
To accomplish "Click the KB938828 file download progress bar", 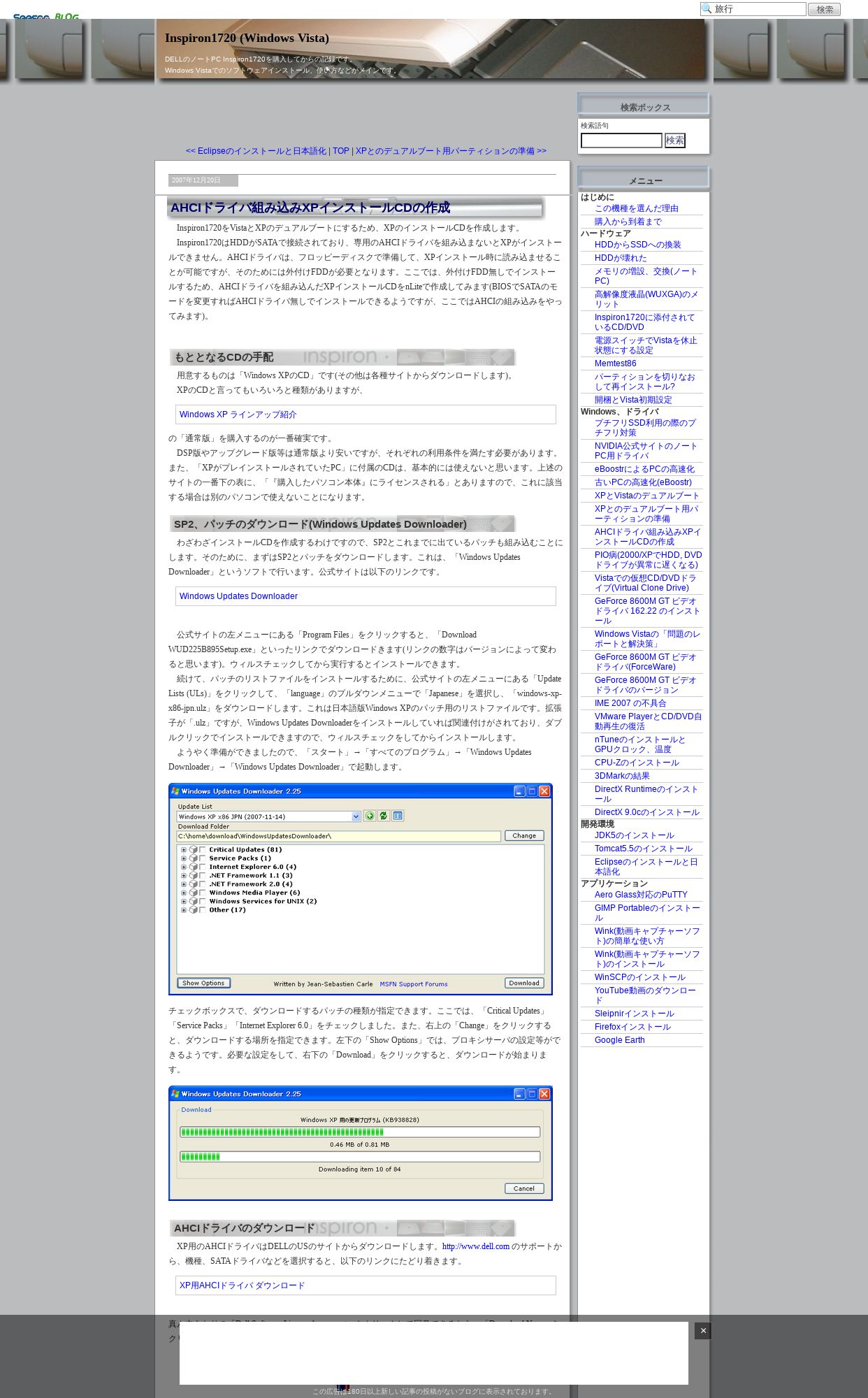I will (360, 1132).
